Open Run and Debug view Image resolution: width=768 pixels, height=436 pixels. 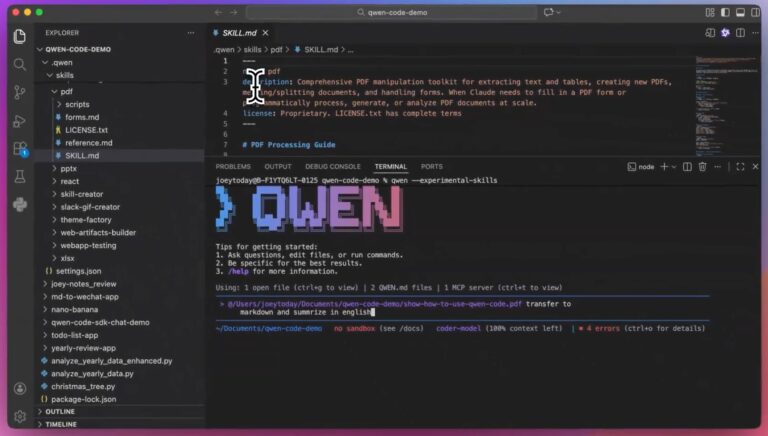[20, 121]
